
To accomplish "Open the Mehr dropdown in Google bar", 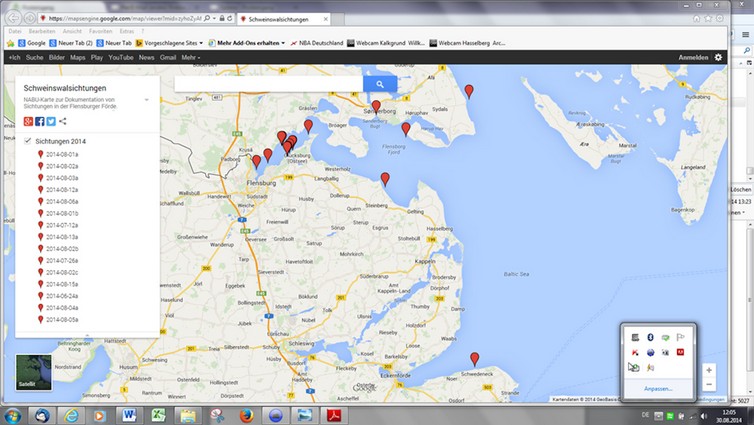I will click(190, 58).
